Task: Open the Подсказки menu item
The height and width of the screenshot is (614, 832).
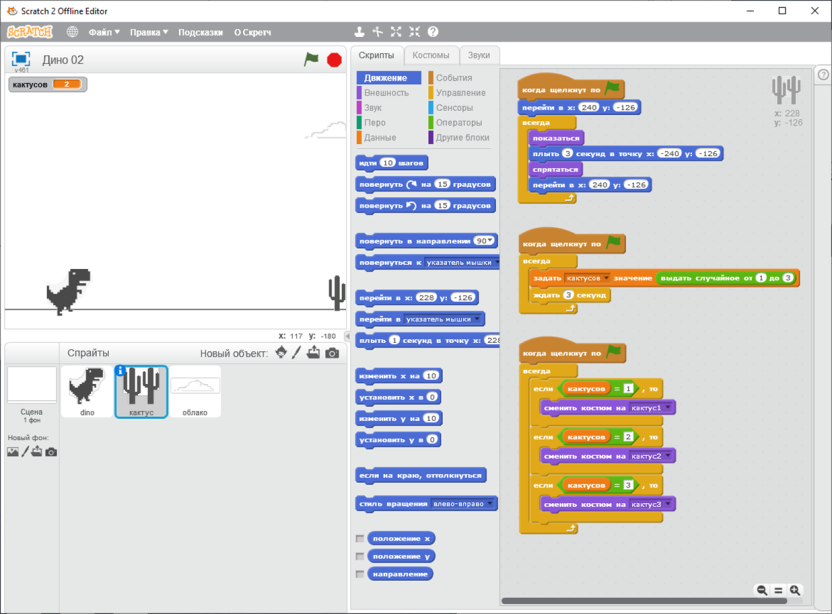Action: click(x=201, y=32)
